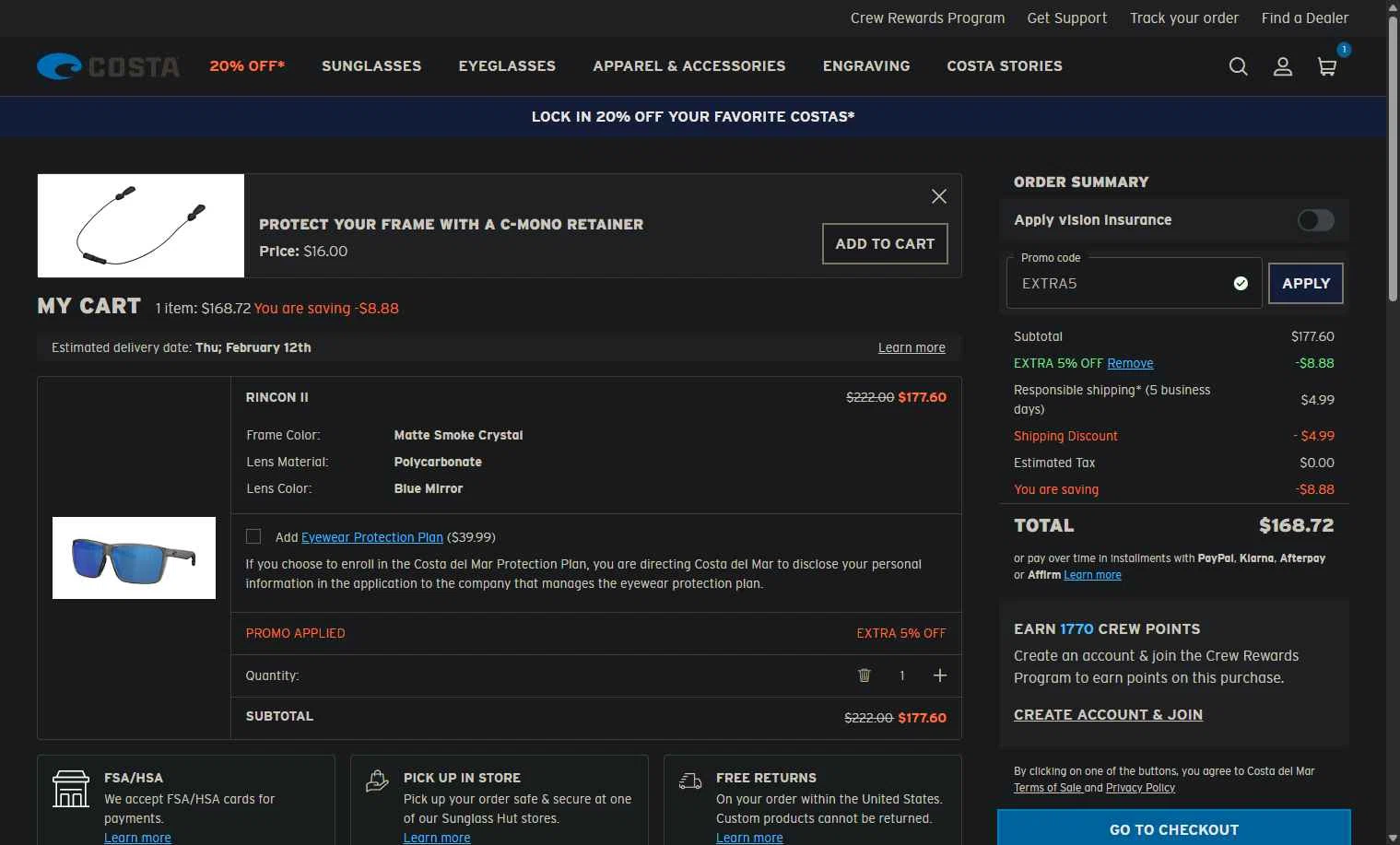Open the Sunglasses menu
This screenshot has width=1400, height=845.
point(371,66)
